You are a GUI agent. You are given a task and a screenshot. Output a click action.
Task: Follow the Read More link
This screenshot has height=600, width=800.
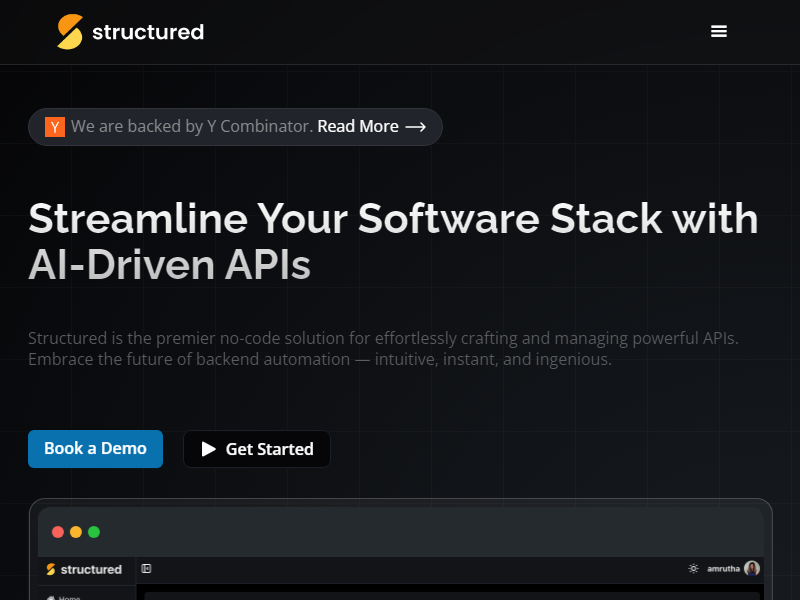(x=358, y=127)
